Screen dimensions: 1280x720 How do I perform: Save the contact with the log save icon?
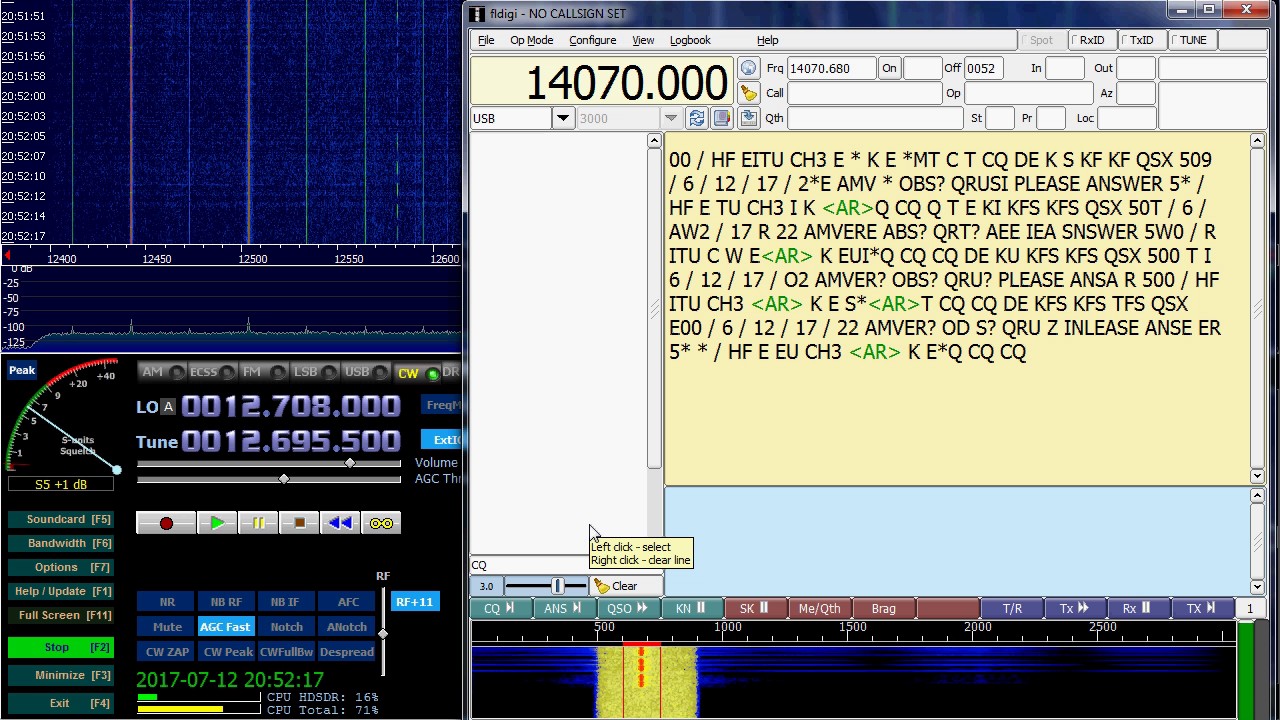(748, 118)
